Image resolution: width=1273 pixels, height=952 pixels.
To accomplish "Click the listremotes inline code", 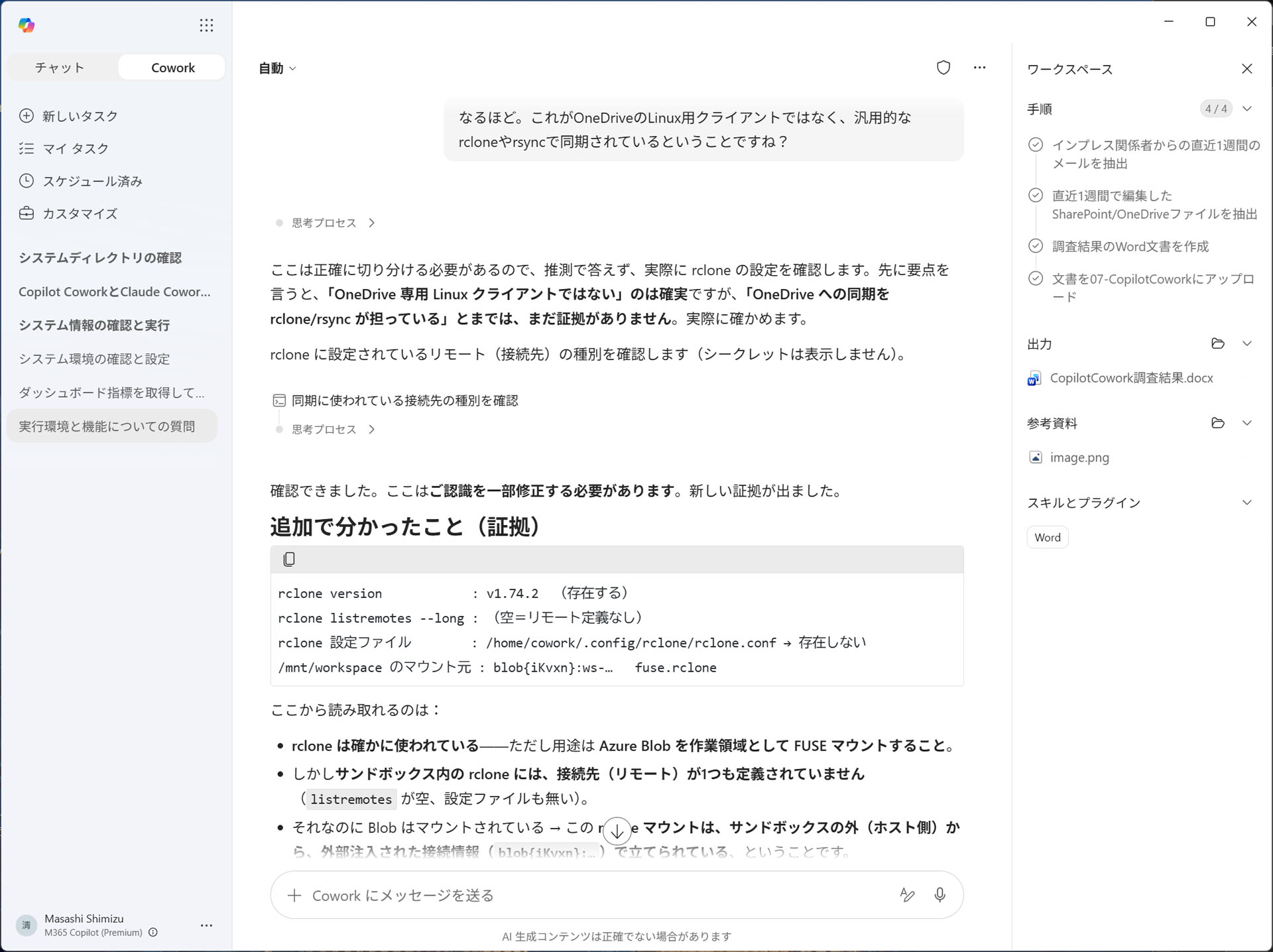I will (351, 799).
